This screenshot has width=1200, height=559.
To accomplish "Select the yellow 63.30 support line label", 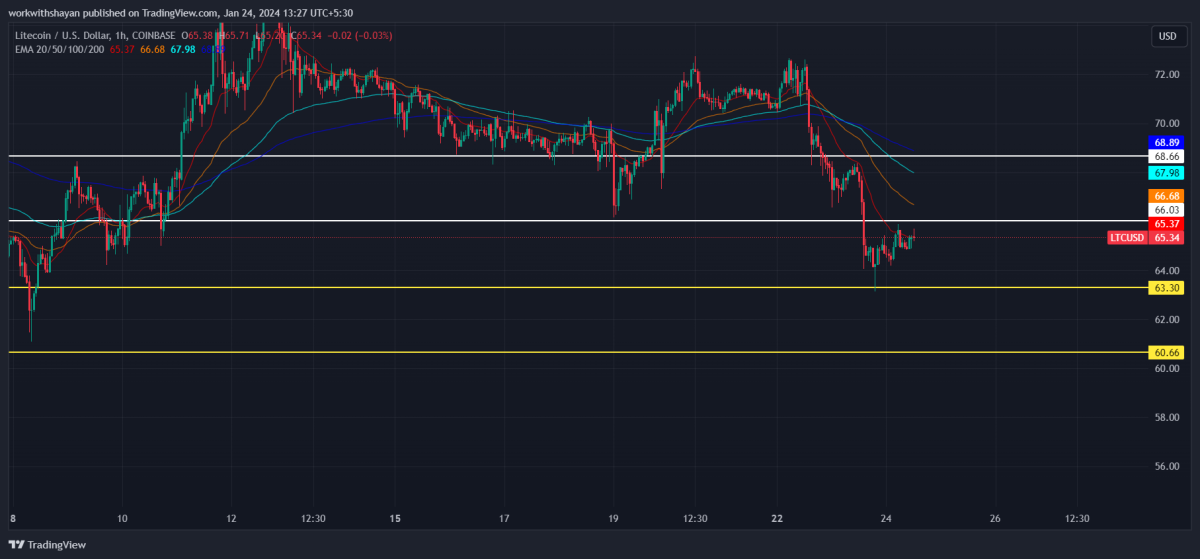I will coord(1167,288).
